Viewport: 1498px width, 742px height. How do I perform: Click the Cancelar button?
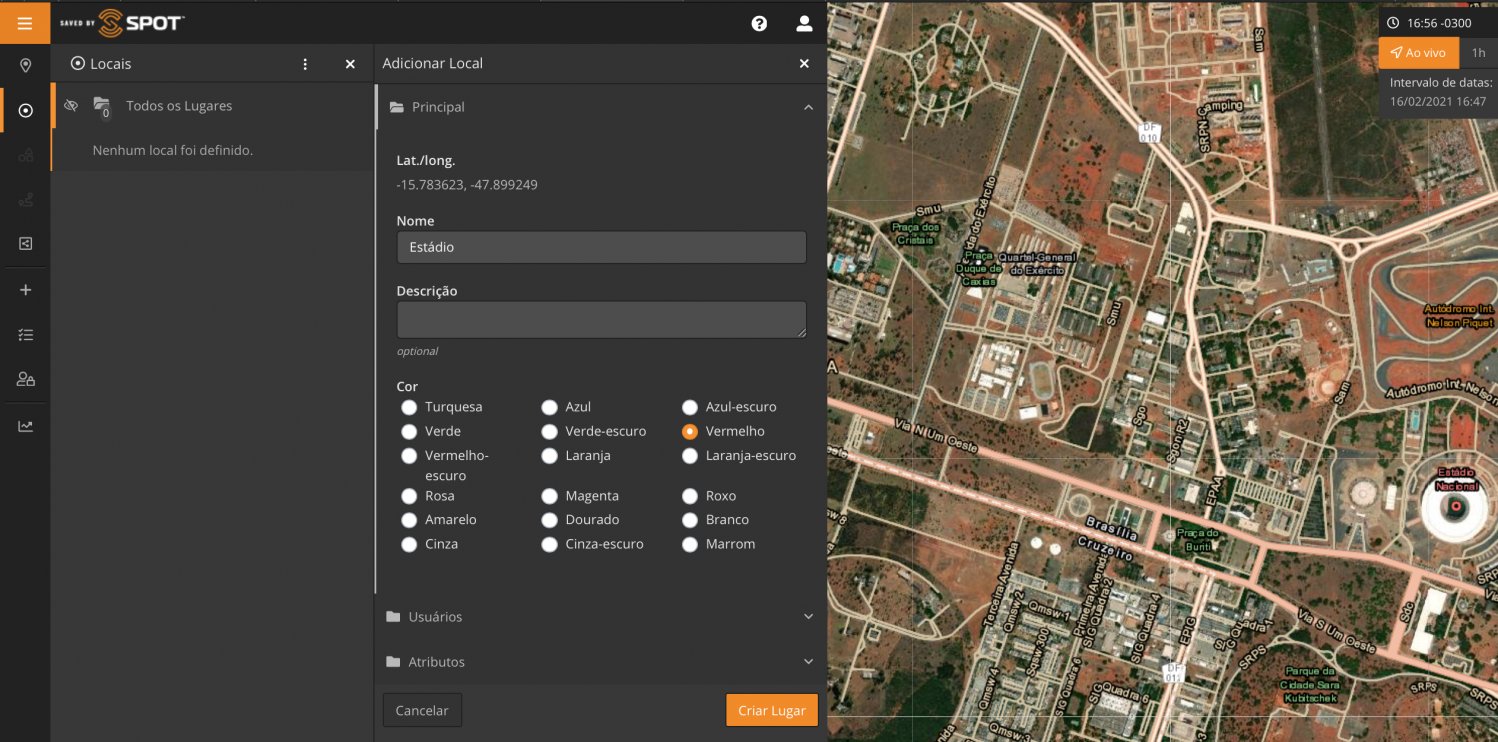pos(422,710)
